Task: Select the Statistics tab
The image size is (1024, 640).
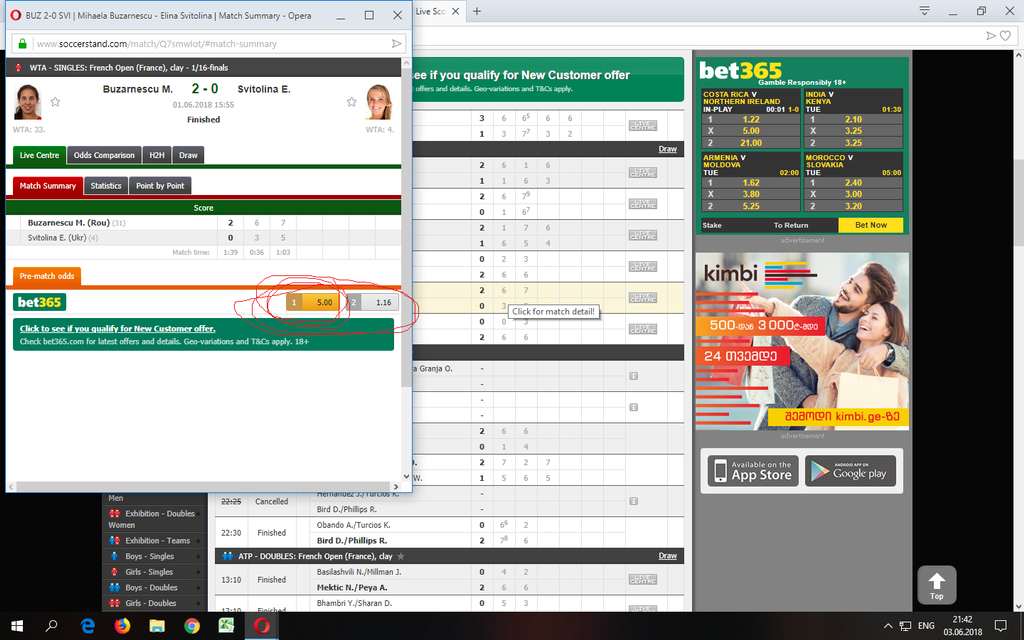Action: click(x=106, y=186)
